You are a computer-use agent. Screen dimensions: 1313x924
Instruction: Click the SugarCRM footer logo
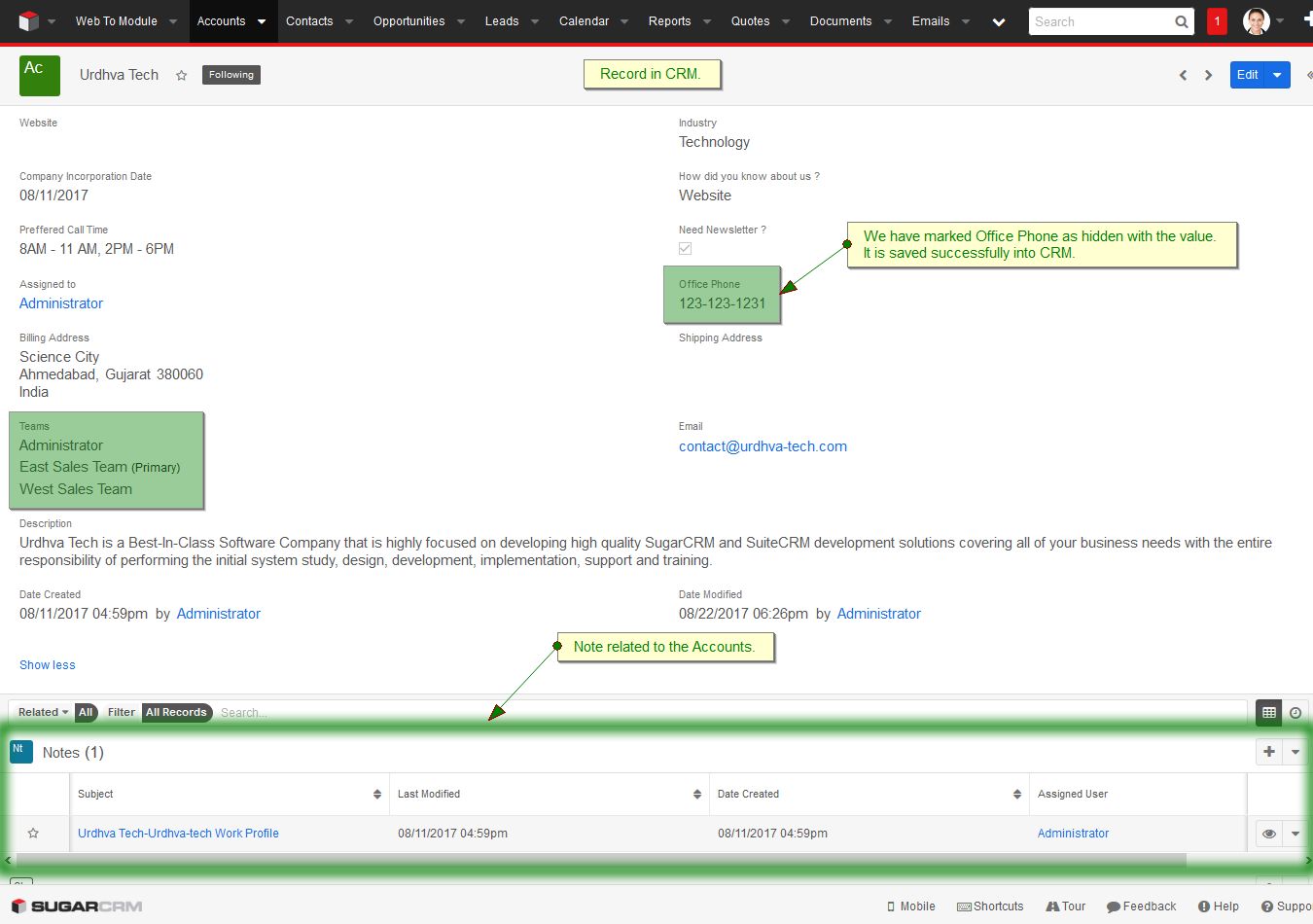(77, 906)
